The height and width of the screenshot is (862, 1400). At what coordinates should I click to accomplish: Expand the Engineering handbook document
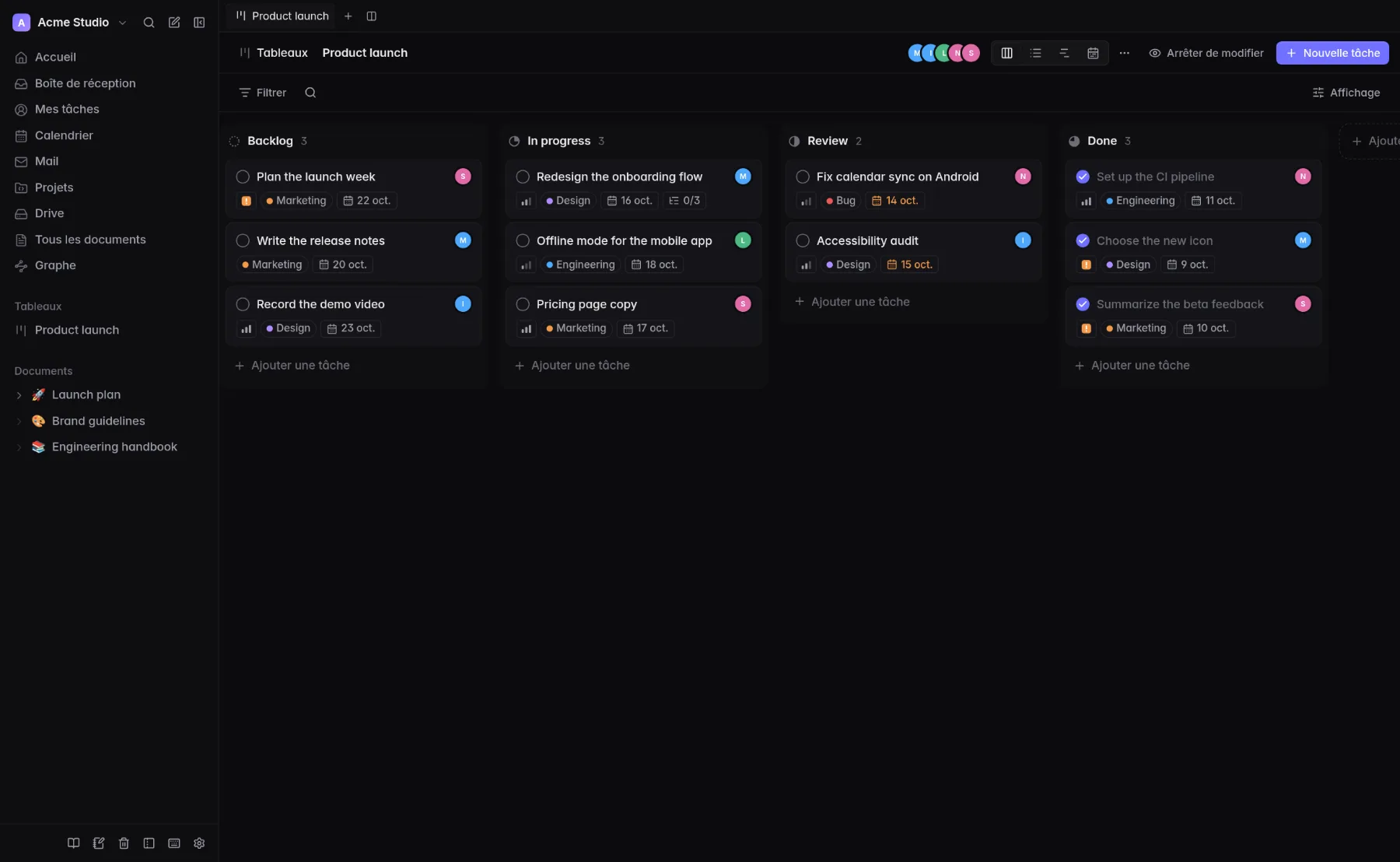point(19,447)
